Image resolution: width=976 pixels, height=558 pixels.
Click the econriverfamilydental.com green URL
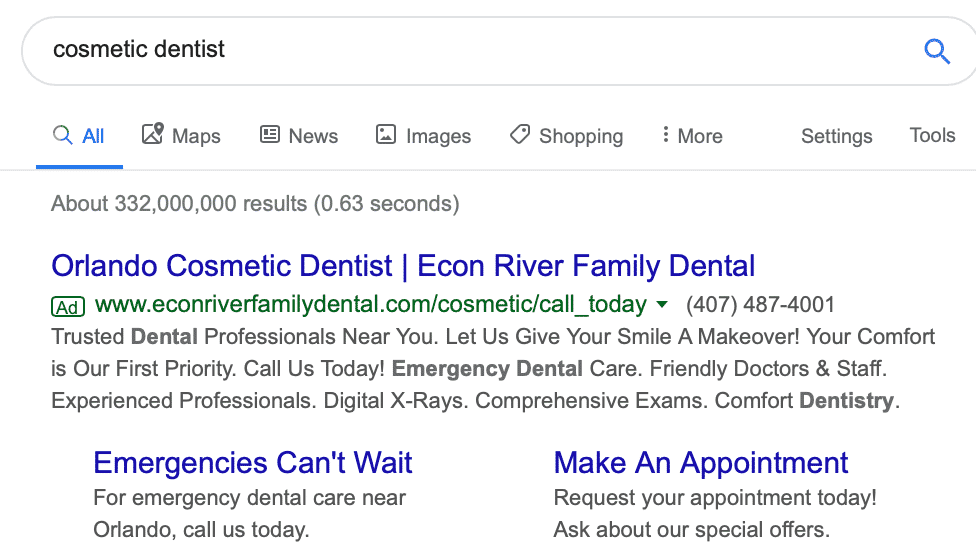pyautogui.click(x=371, y=305)
